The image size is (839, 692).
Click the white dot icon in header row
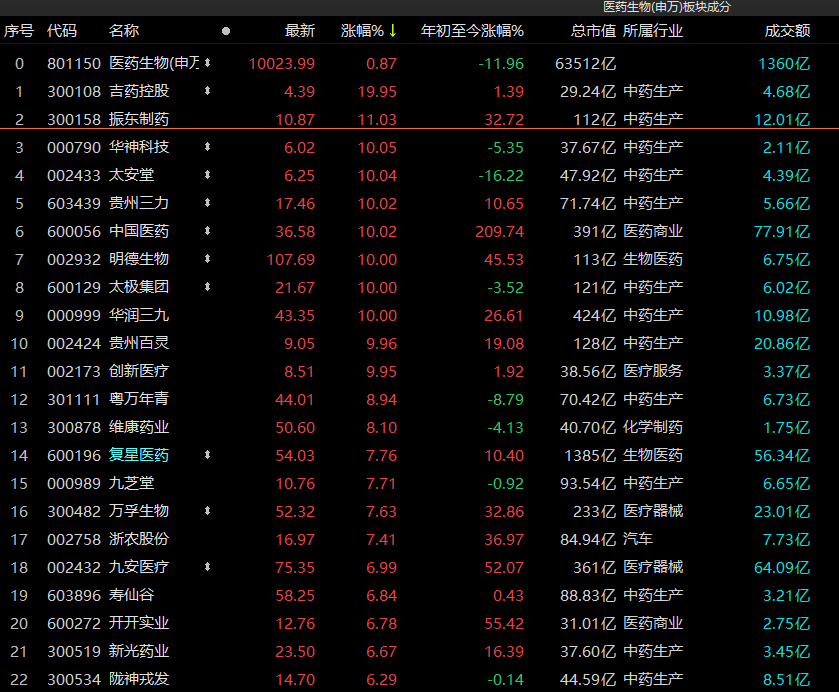226,31
